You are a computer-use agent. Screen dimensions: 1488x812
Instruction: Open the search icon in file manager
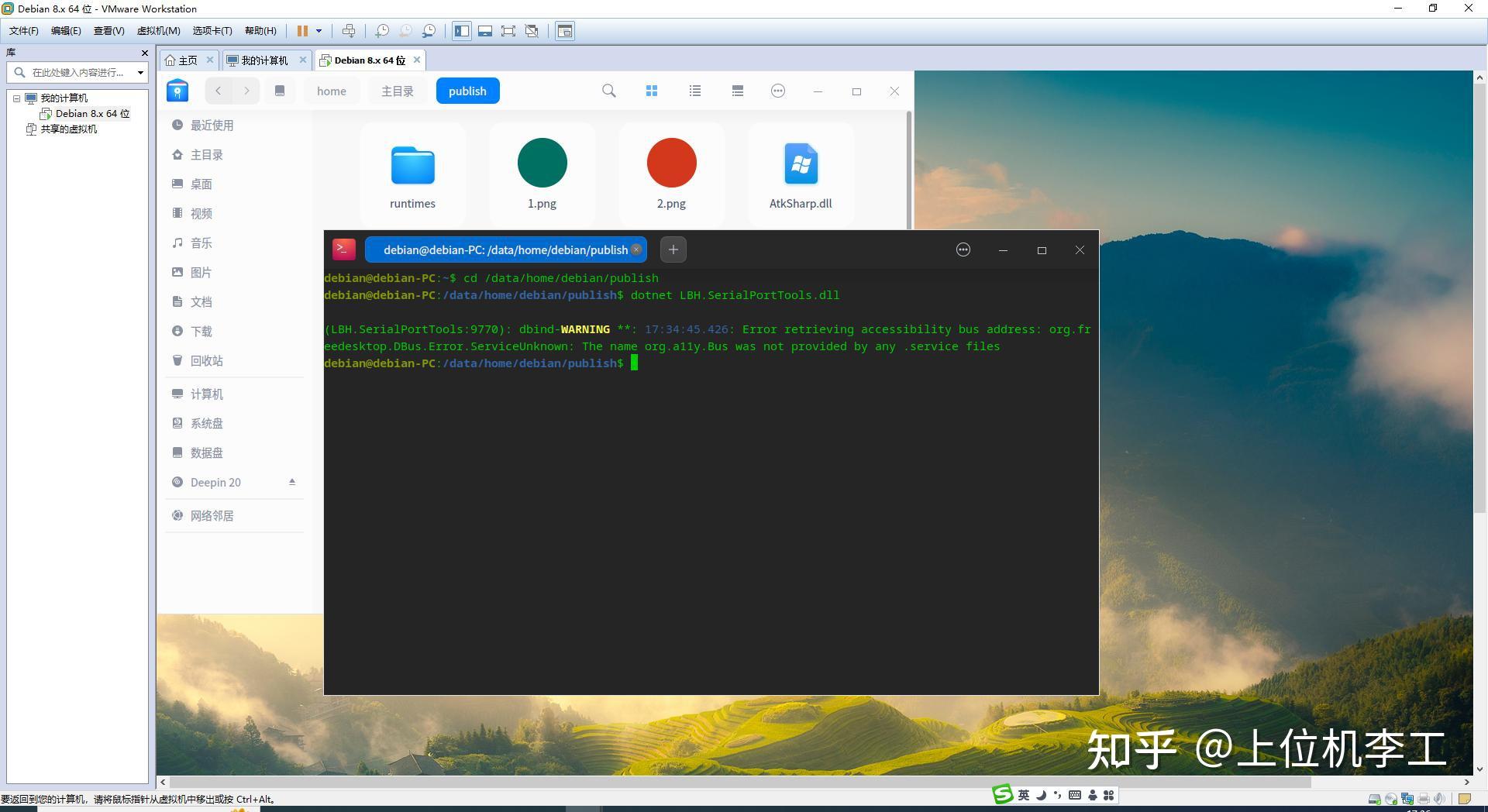(x=609, y=91)
